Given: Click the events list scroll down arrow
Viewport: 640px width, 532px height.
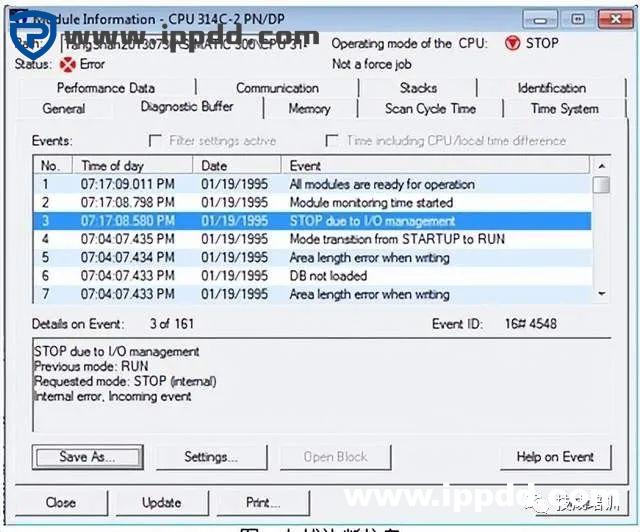Looking at the screenshot, I should coord(602,294).
